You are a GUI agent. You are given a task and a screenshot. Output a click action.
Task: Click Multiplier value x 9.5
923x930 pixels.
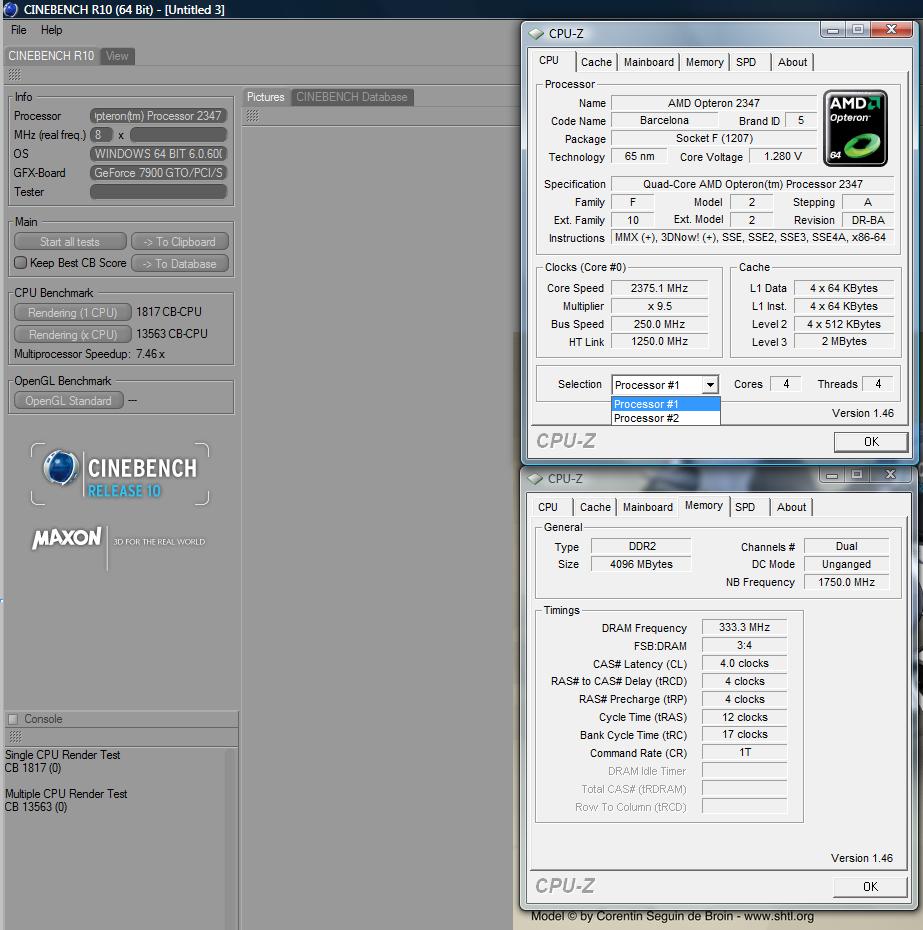pyautogui.click(x=659, y=307)
